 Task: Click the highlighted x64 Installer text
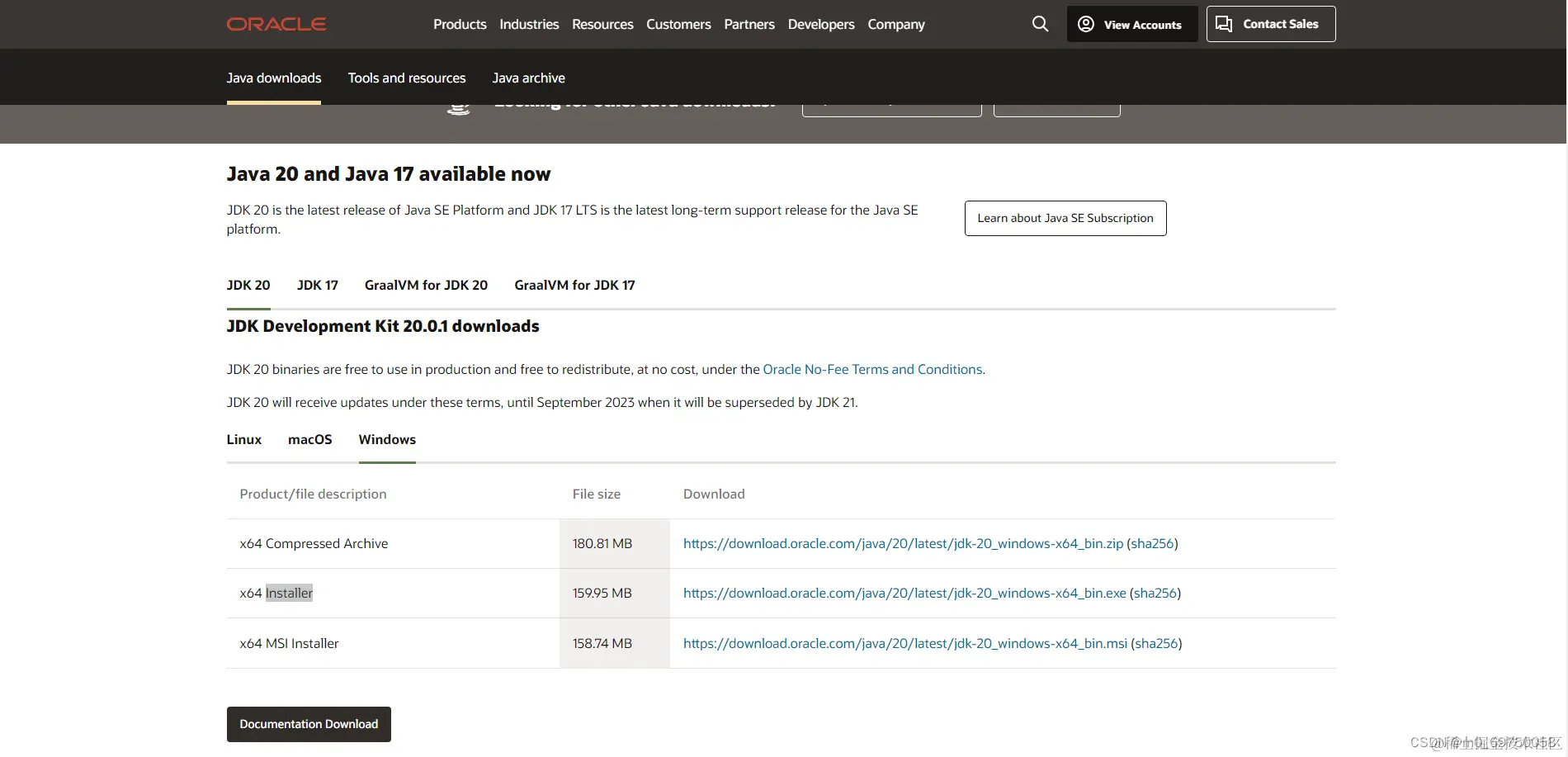[x=276, y=593]
